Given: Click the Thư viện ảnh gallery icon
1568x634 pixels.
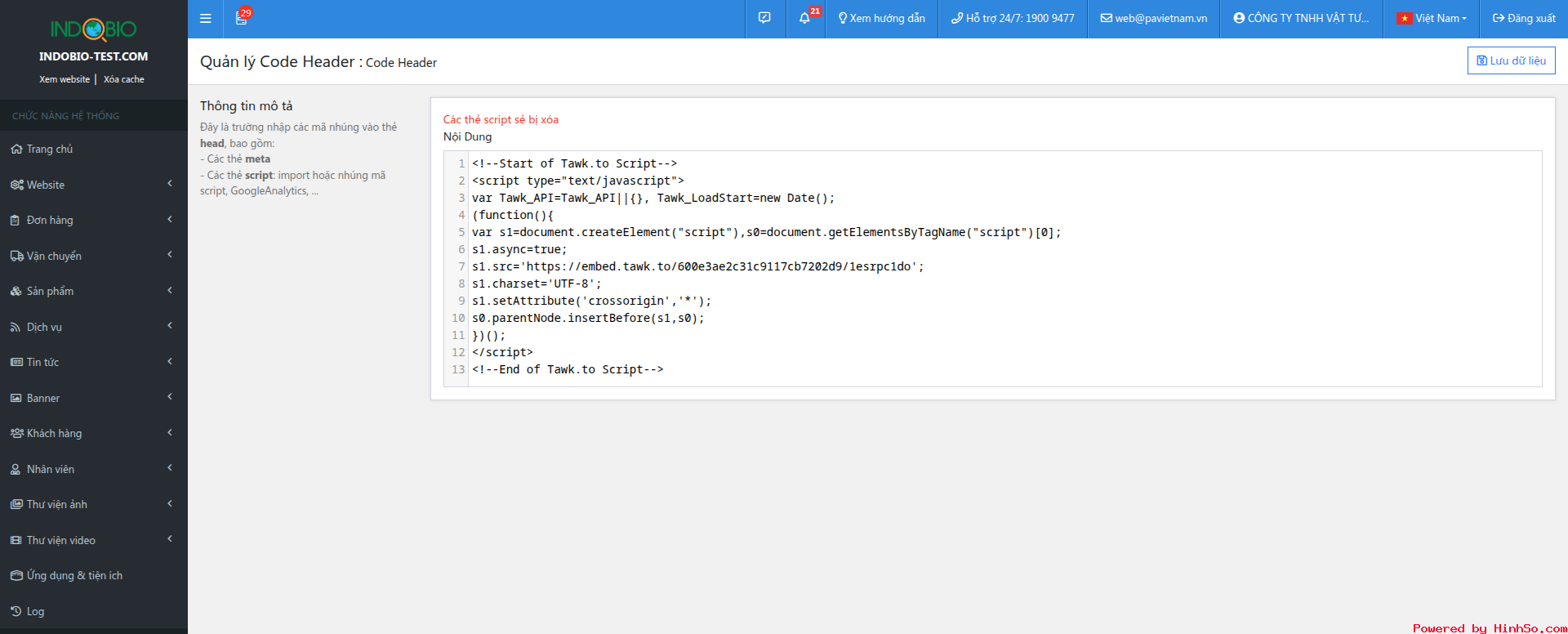Looking at the screenshot, I should (16, 505).
